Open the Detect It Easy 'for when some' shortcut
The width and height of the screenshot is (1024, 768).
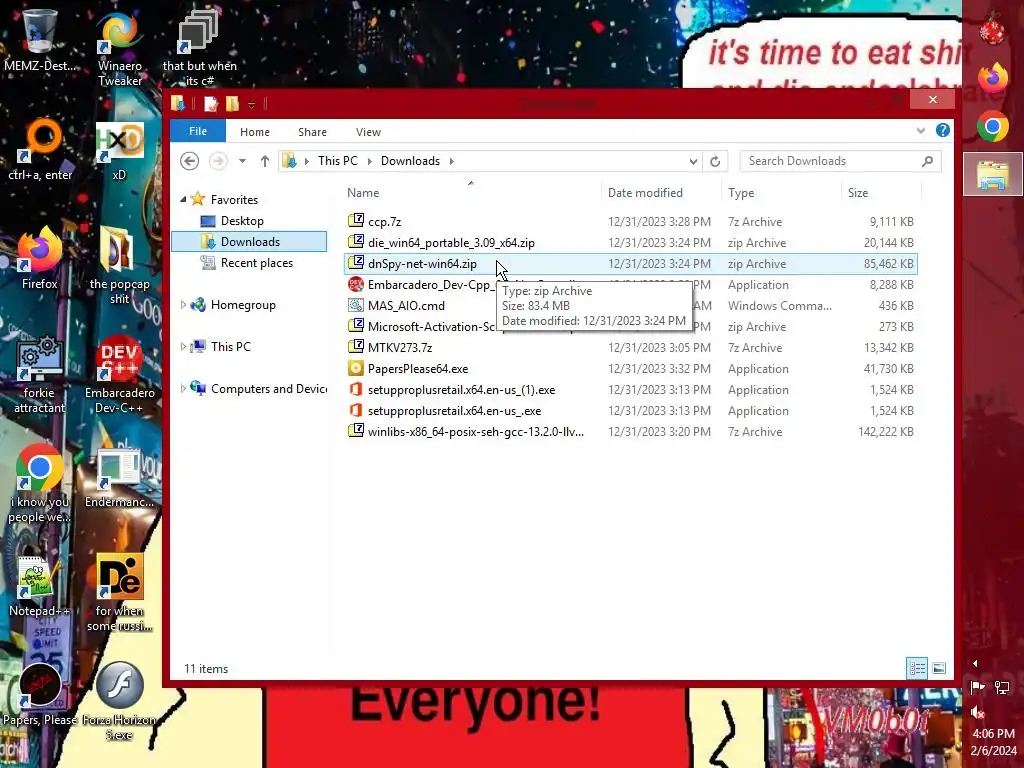(120, 593)
